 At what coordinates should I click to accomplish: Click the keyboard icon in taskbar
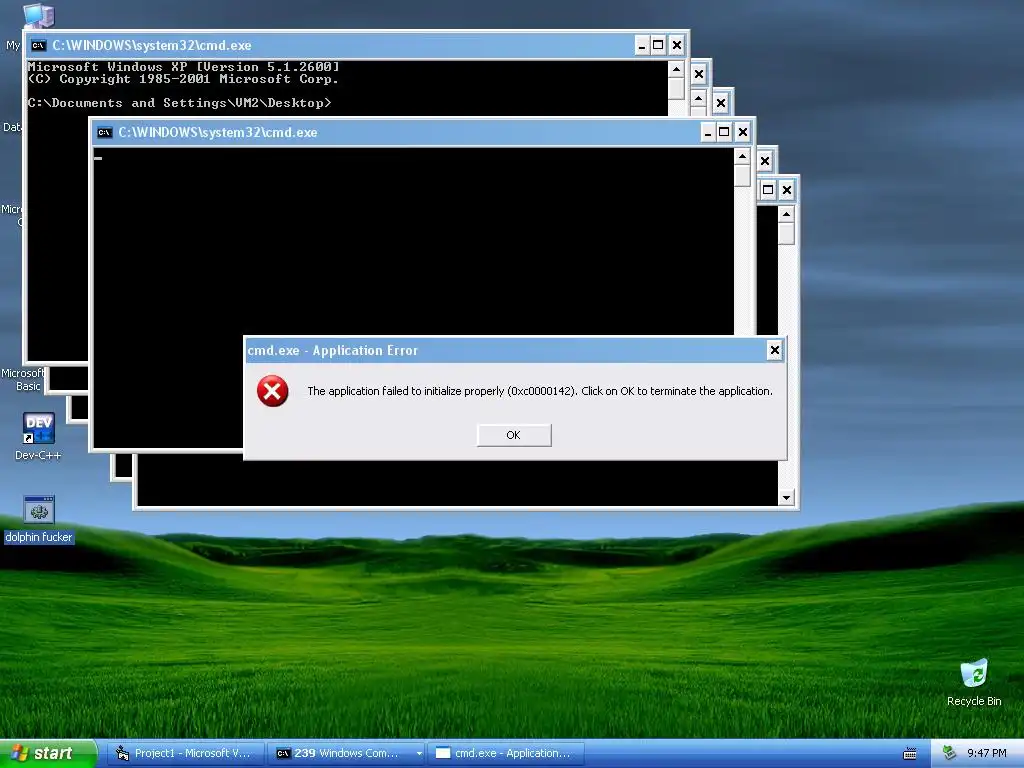pos(910,754)
